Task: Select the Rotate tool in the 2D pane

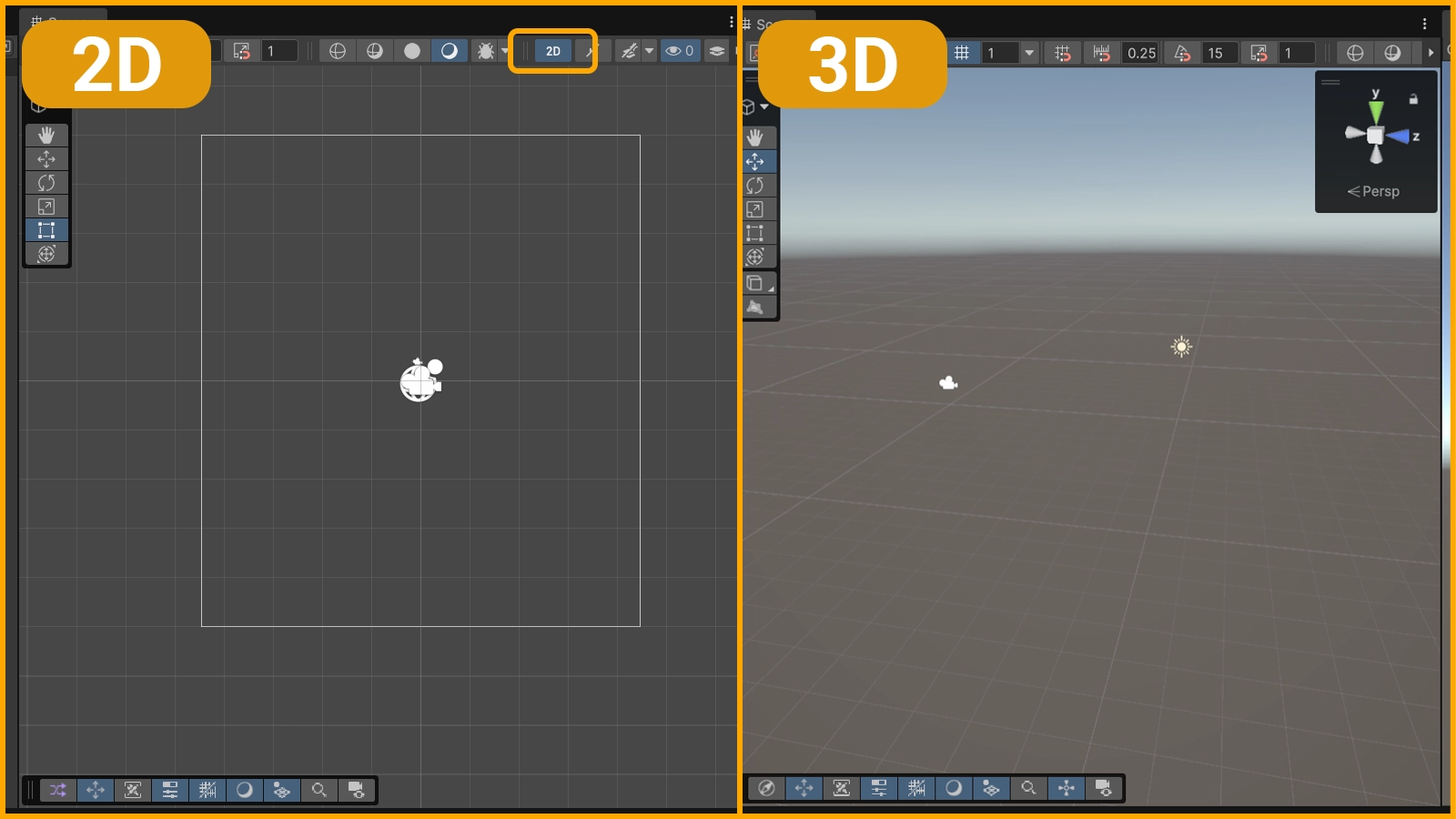Action: coord(46,182)
